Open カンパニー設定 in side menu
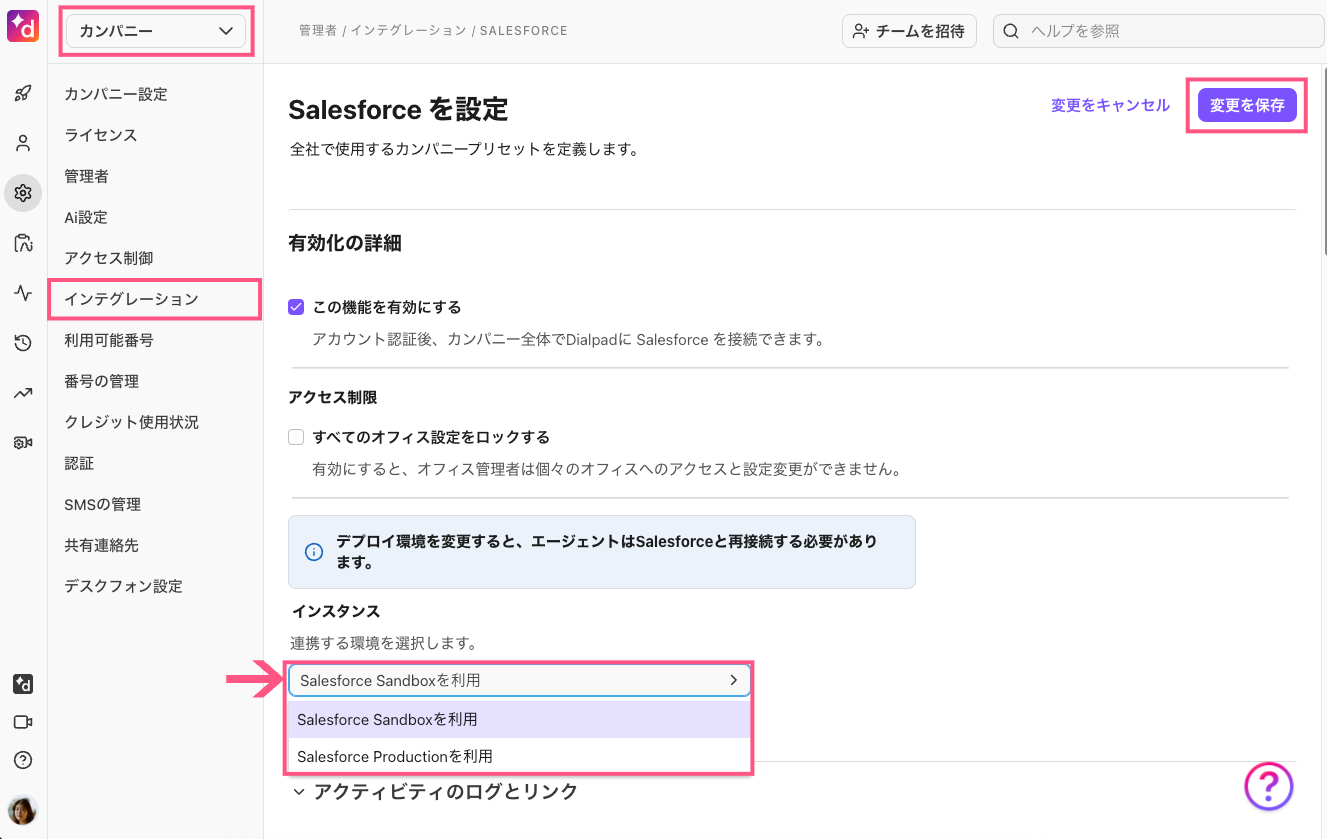Viewport: 1327px width, 839px height. (x=116, y=94)
